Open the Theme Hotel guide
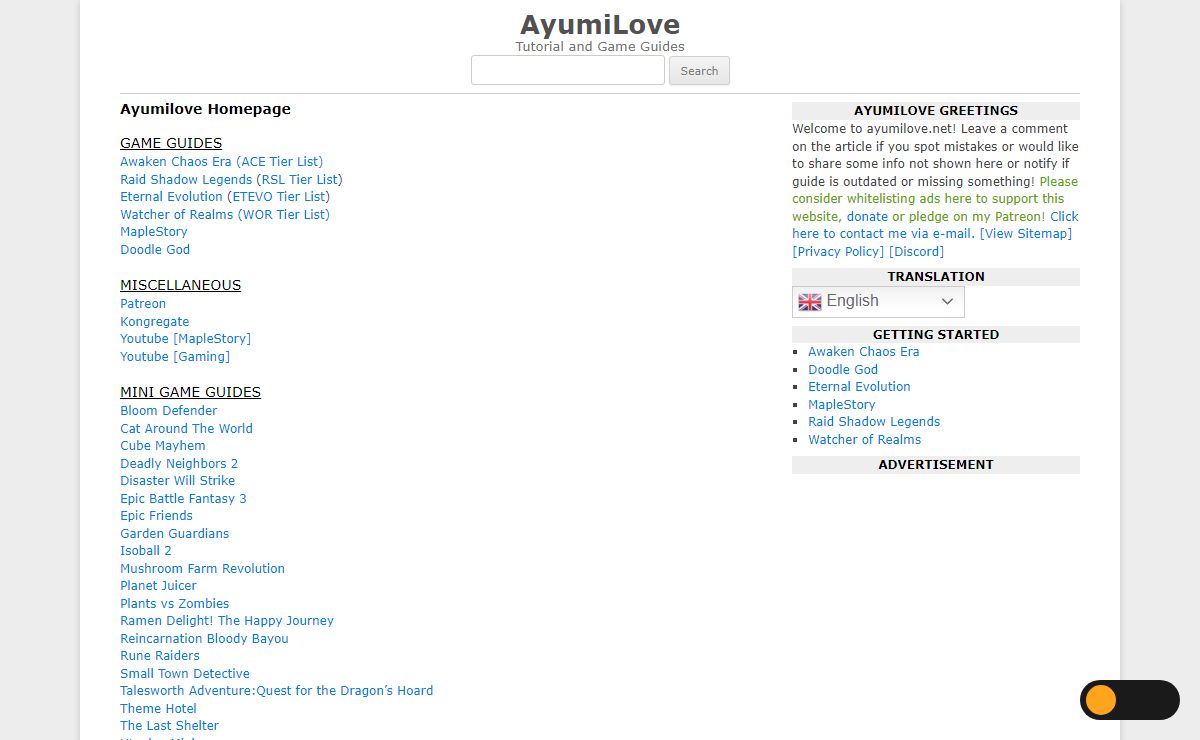Image resolution: width=1200 pixels, height=740 pixels. pyautogui.click(x=159, y=709)
